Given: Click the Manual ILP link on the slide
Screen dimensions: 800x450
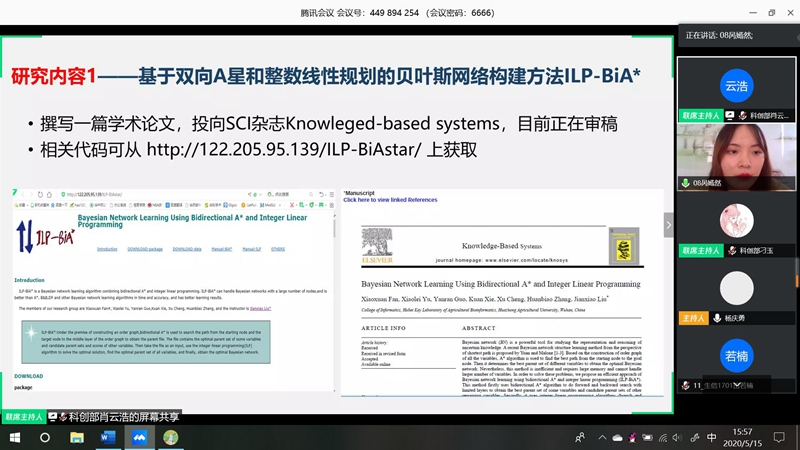Looking at the screenshot, I should coord(252,249).
